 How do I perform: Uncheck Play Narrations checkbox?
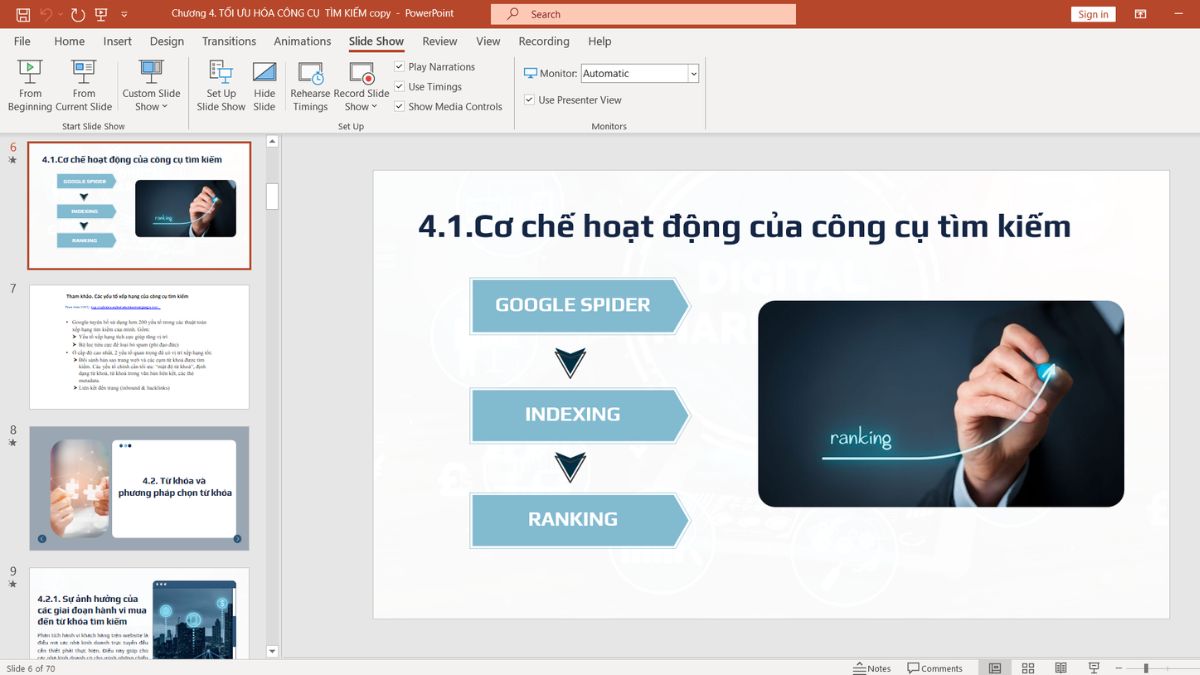pos(399,67)
